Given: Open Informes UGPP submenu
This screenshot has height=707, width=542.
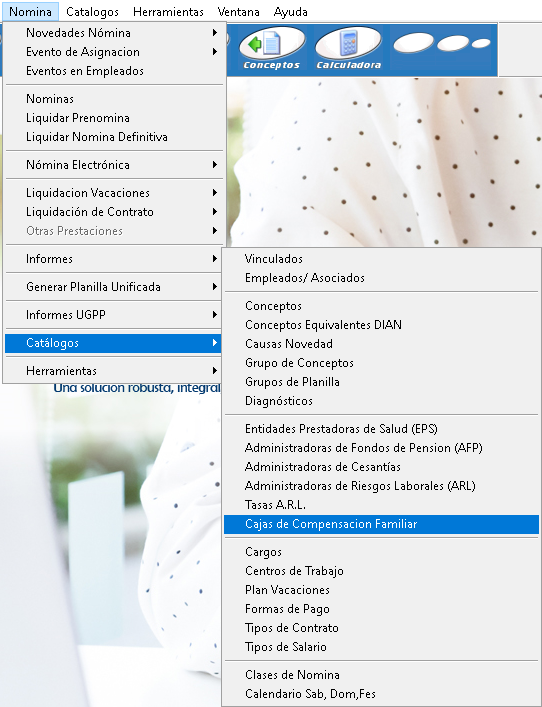Looking at the screenshot, I should (114, 315).
